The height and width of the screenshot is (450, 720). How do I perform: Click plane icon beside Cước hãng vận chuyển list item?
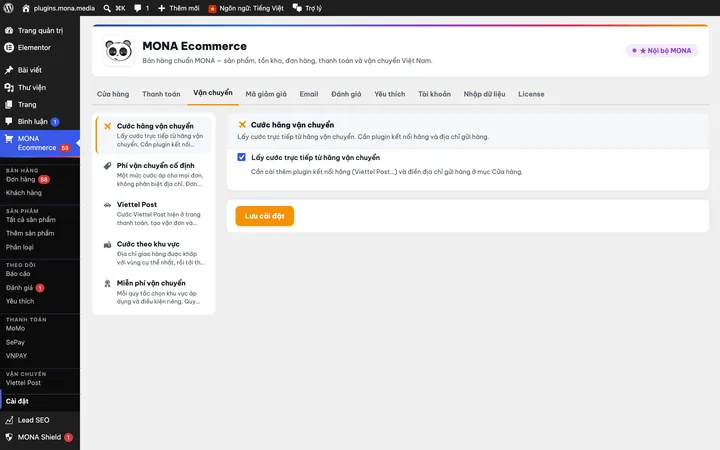tap(107, 126)
